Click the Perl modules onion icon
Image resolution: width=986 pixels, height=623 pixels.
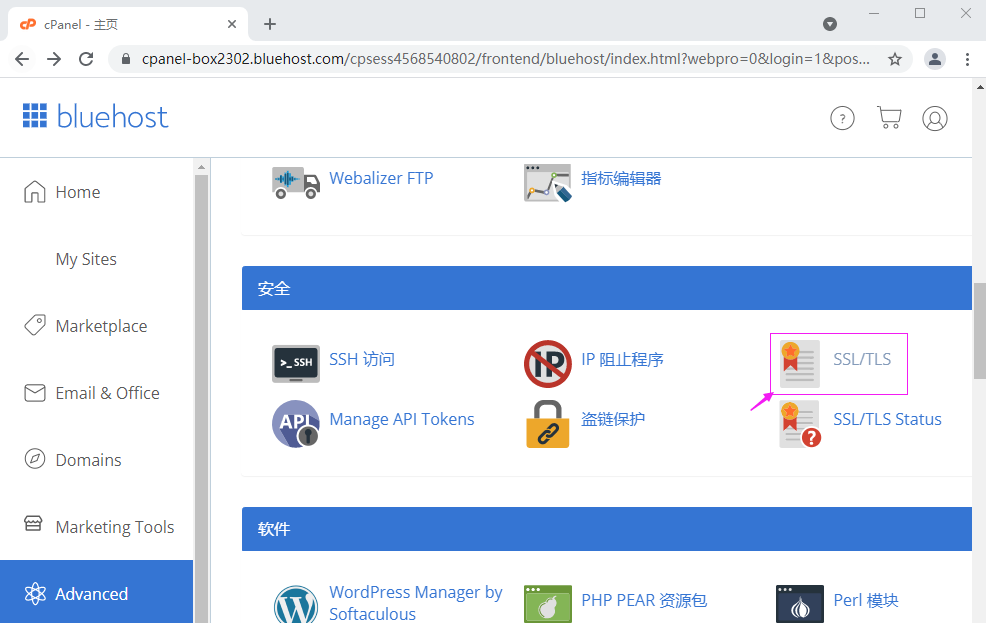799,604
